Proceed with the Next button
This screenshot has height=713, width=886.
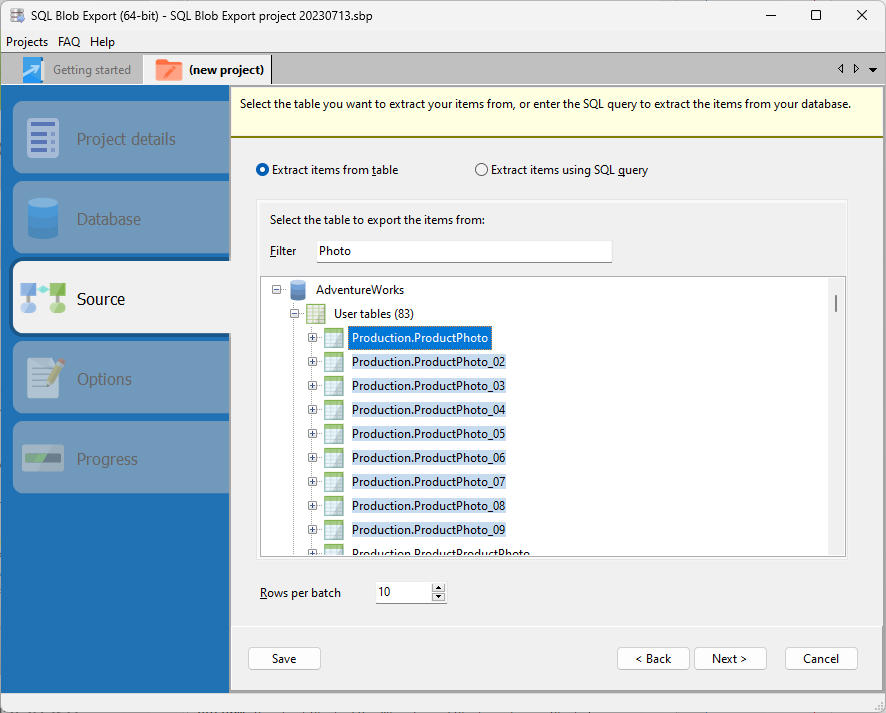730,658
